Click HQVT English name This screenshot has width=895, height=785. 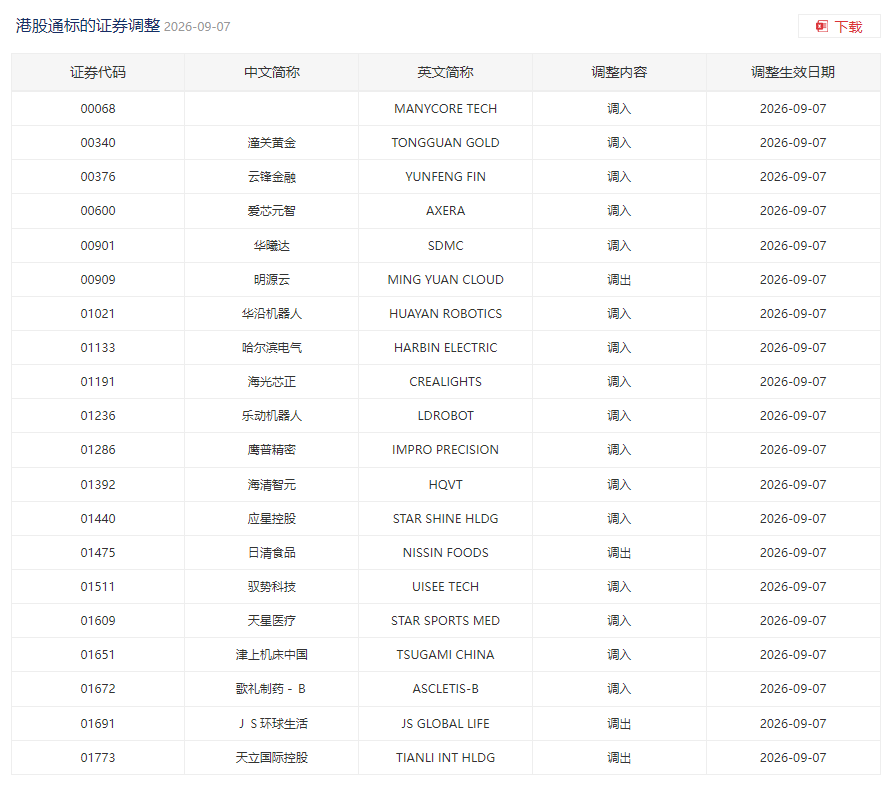click(445, 485)
